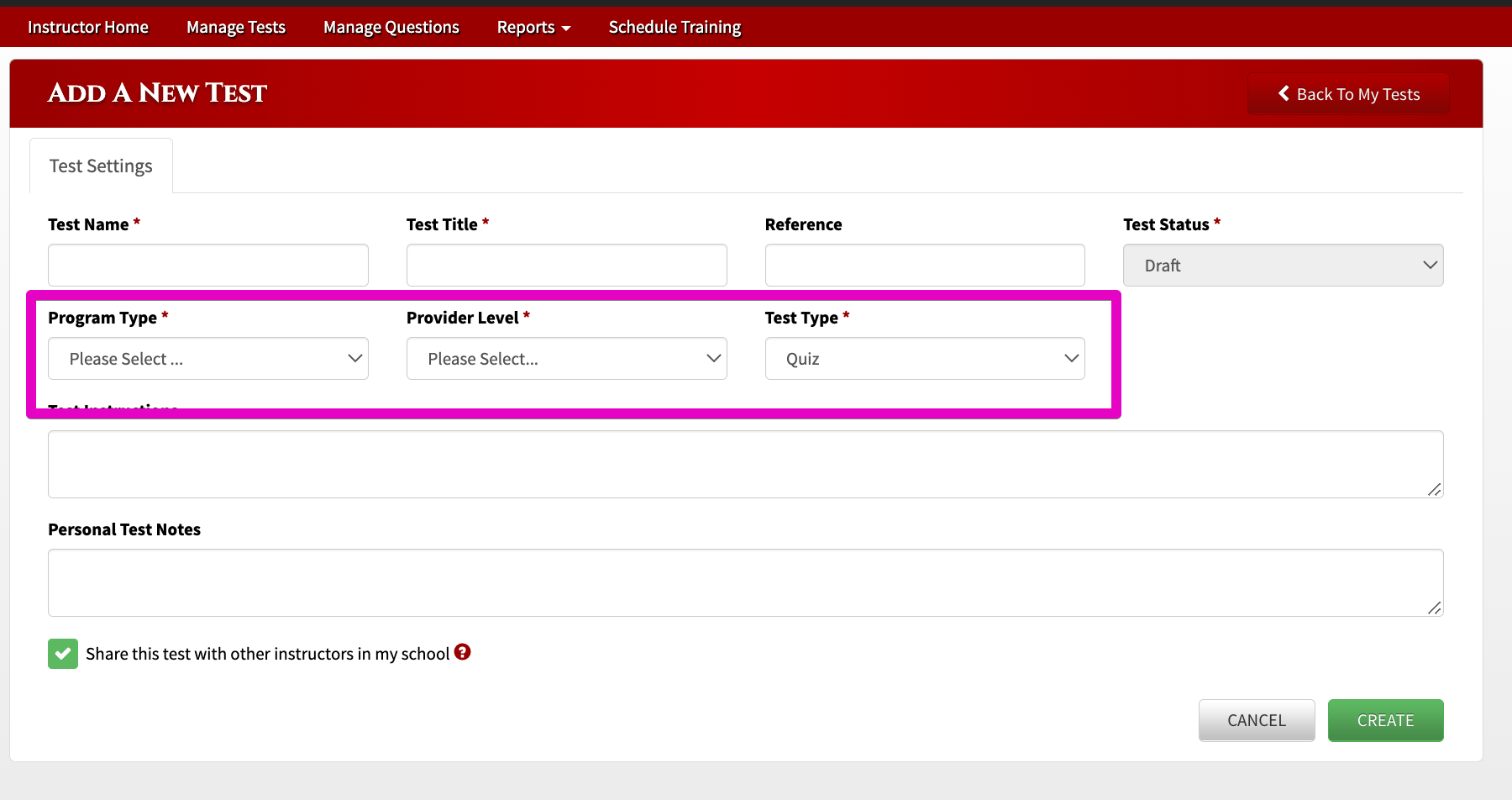1512x800 pixels.
Task: Click the back chevron on Back To My Tests
Action: coord(1283,93)
